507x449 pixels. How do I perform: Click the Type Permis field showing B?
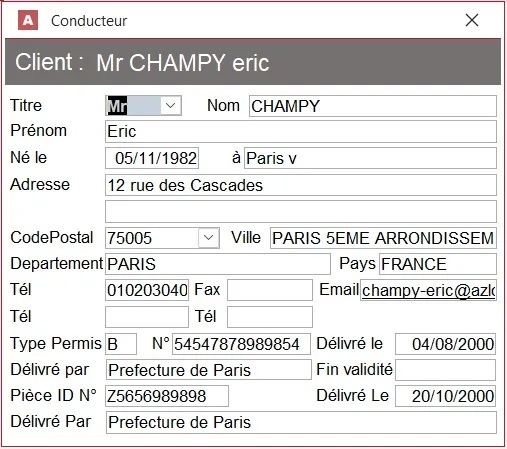click(x=121, y=344)
